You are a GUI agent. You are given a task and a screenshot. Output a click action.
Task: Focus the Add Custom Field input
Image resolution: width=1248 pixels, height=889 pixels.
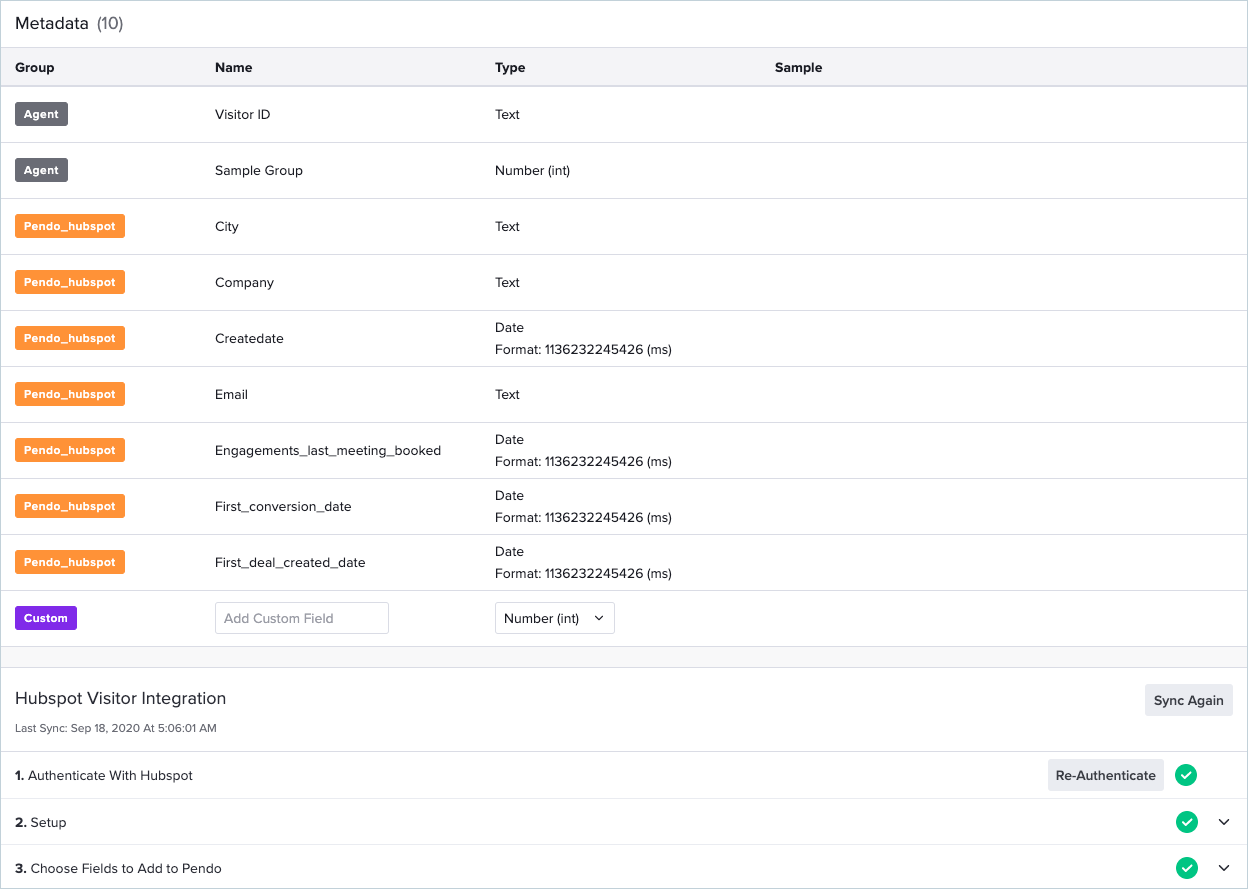pyautogui.click(x=302, y=618)
